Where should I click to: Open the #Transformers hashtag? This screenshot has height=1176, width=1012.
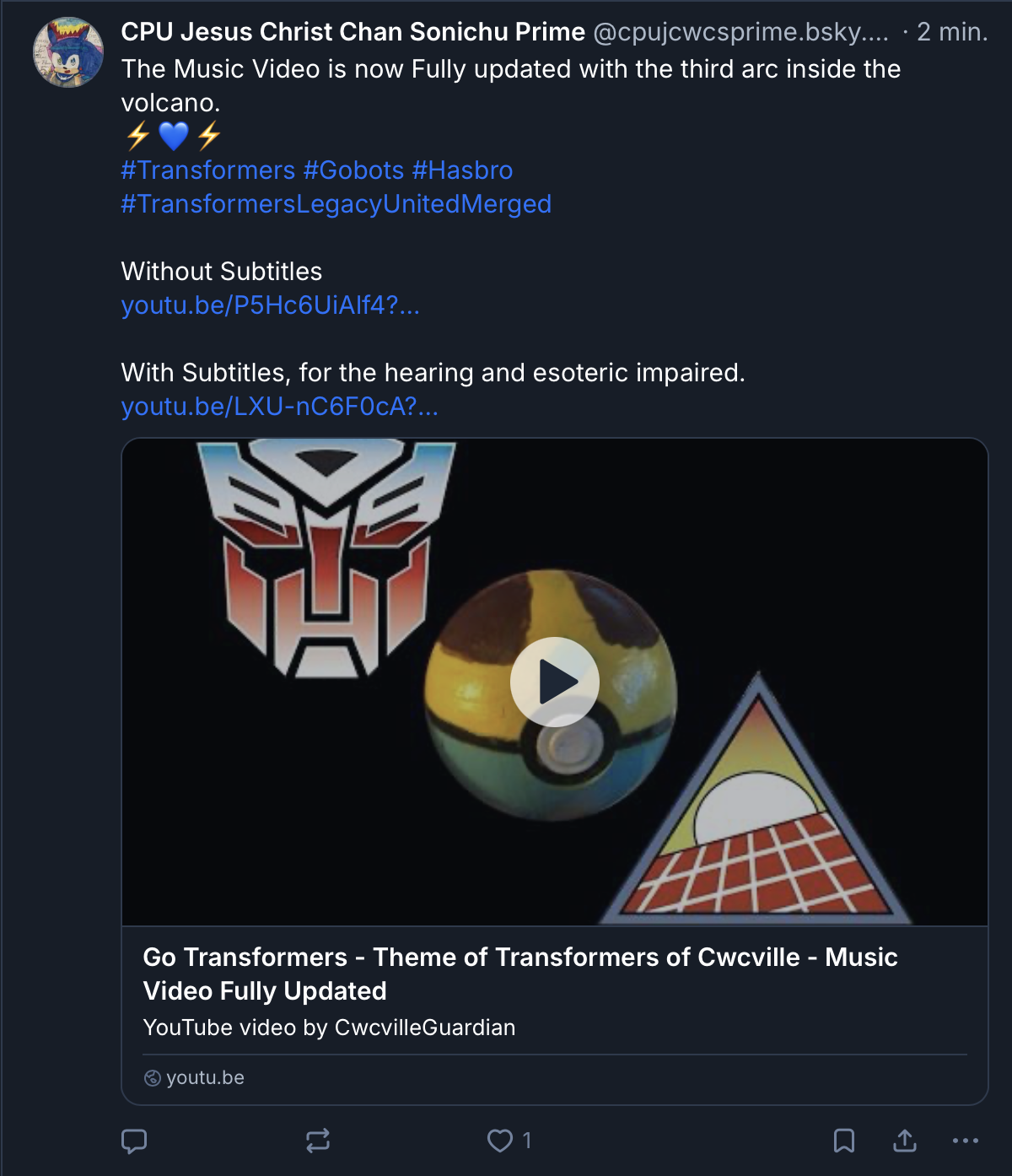click(208, 170)
